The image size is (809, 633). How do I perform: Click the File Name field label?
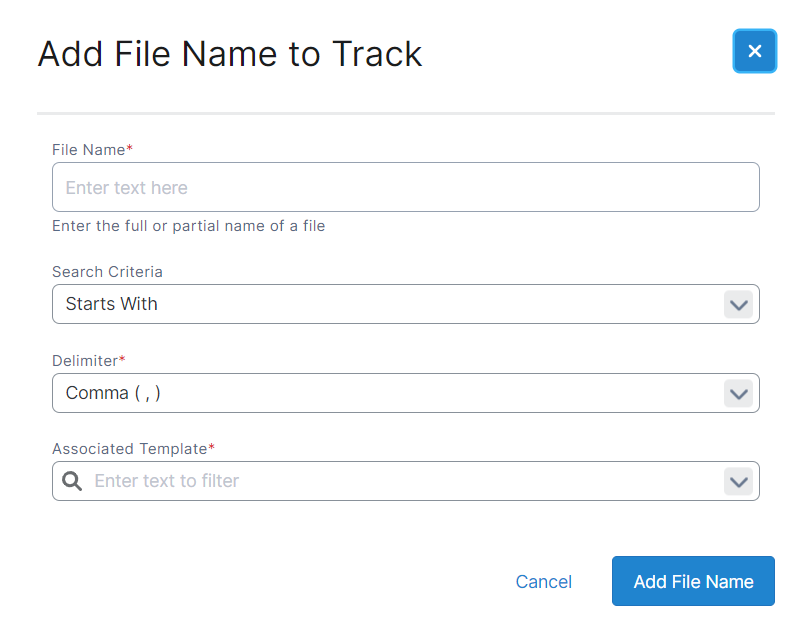88,150
